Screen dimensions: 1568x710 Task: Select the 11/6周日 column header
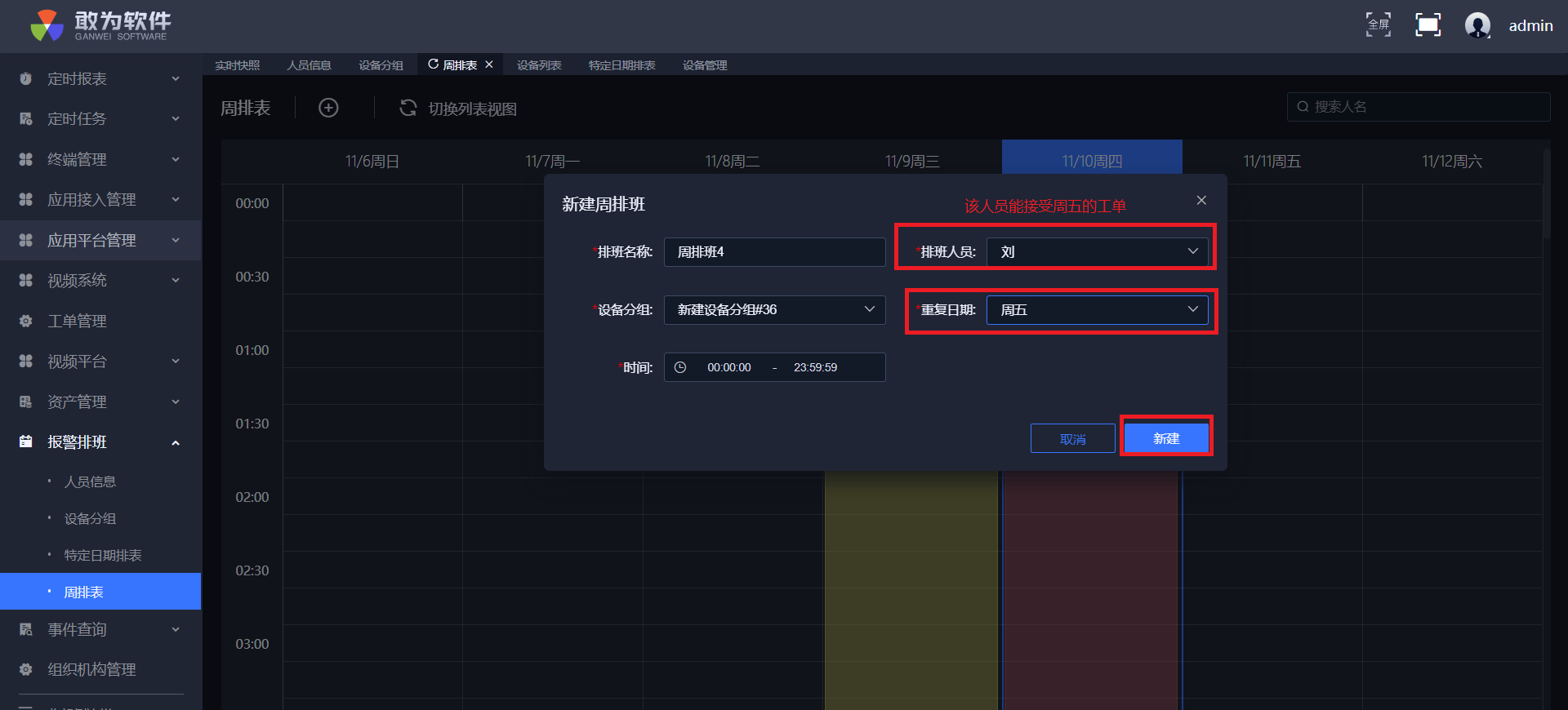coord(372,161)
